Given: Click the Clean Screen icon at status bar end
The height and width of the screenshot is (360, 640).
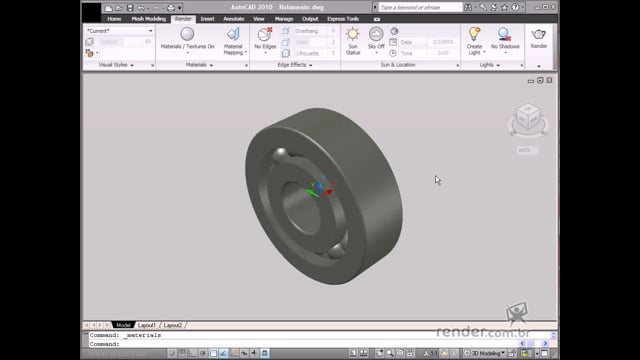Looking at the screenshot, I should [544, 353].
